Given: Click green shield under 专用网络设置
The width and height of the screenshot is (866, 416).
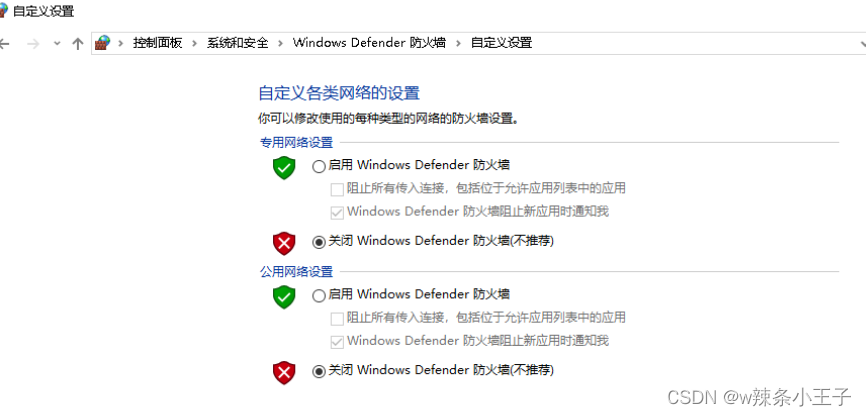Looking at the screenshot, I should coord(284,167).
